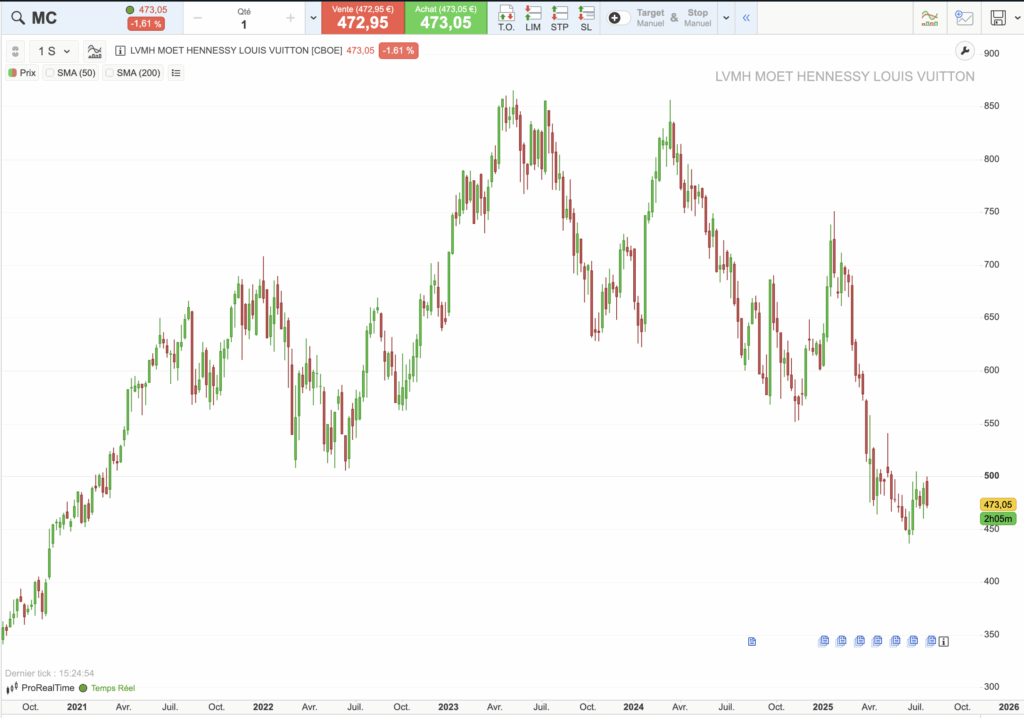Click the -1.61 % badge beside chart title
The height and width of the screenshot is (718, 1024).
click(398, 50)
